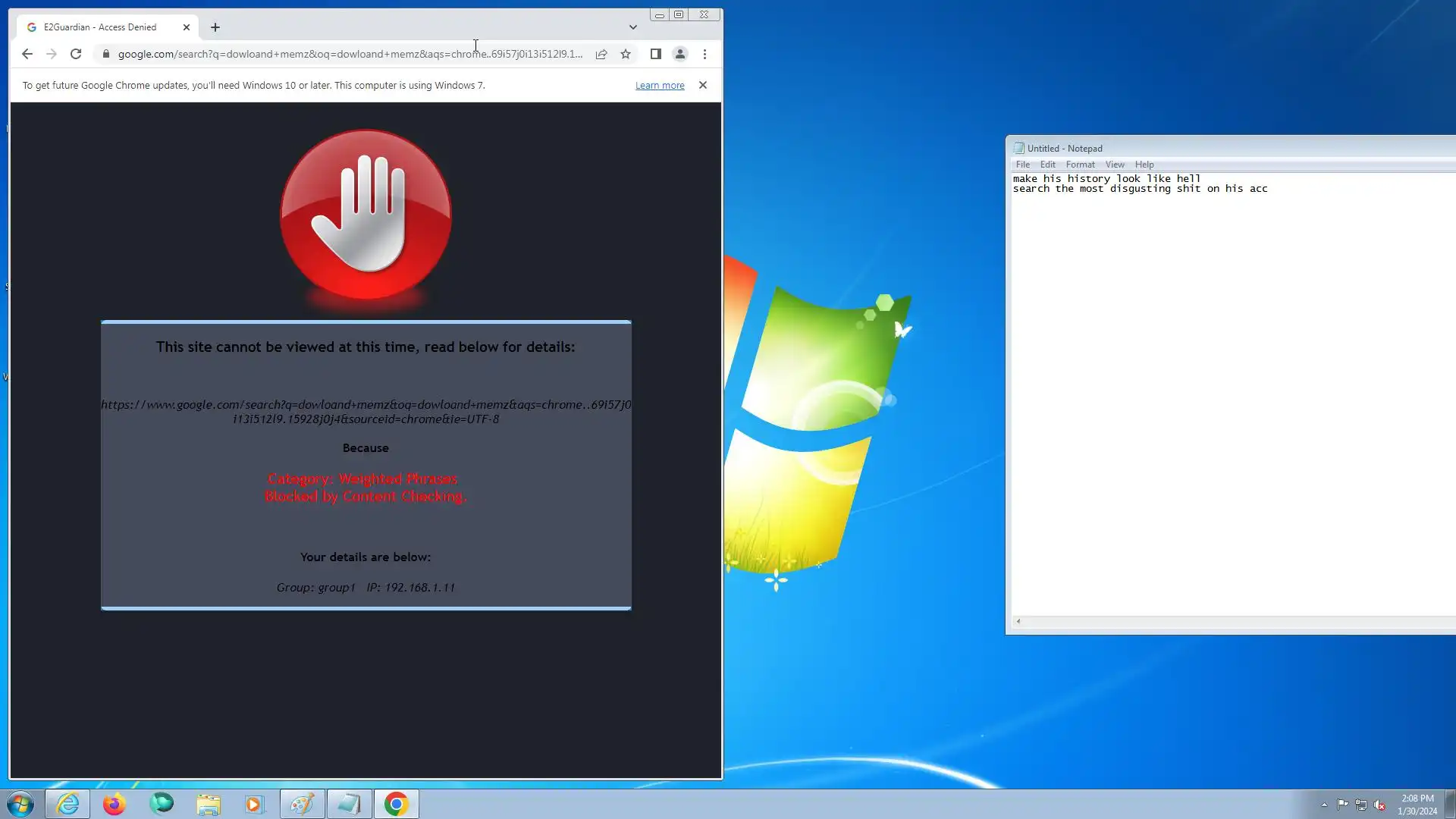Launch Firefox from the taskbar
Screen dimensions: 1456x819
pyautogui.click(x=115, y=804)
